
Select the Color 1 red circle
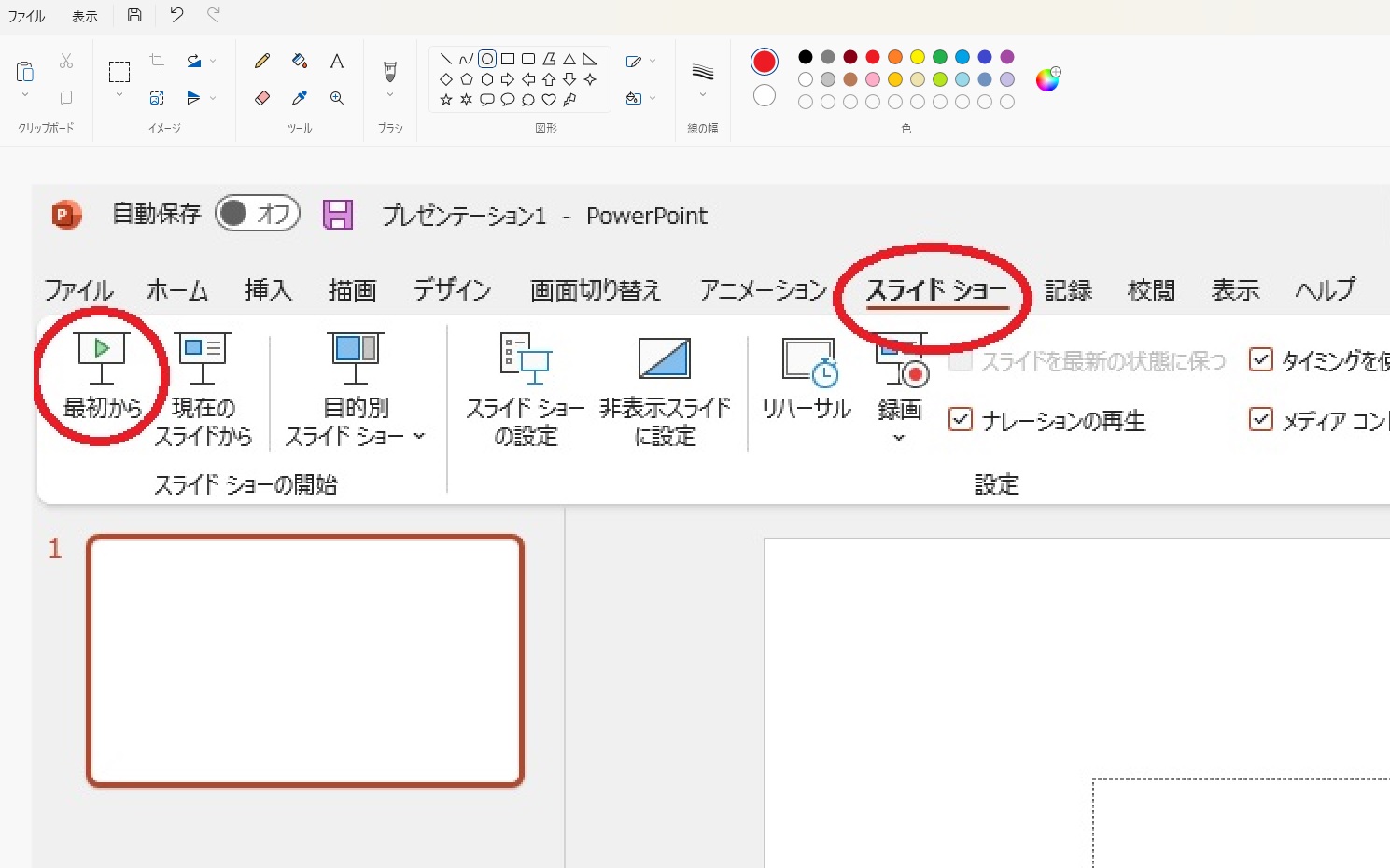pos(765,63)
